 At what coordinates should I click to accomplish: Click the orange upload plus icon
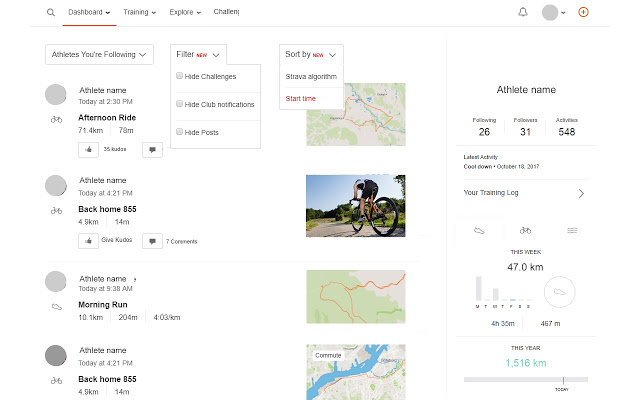tap(583, 12)
